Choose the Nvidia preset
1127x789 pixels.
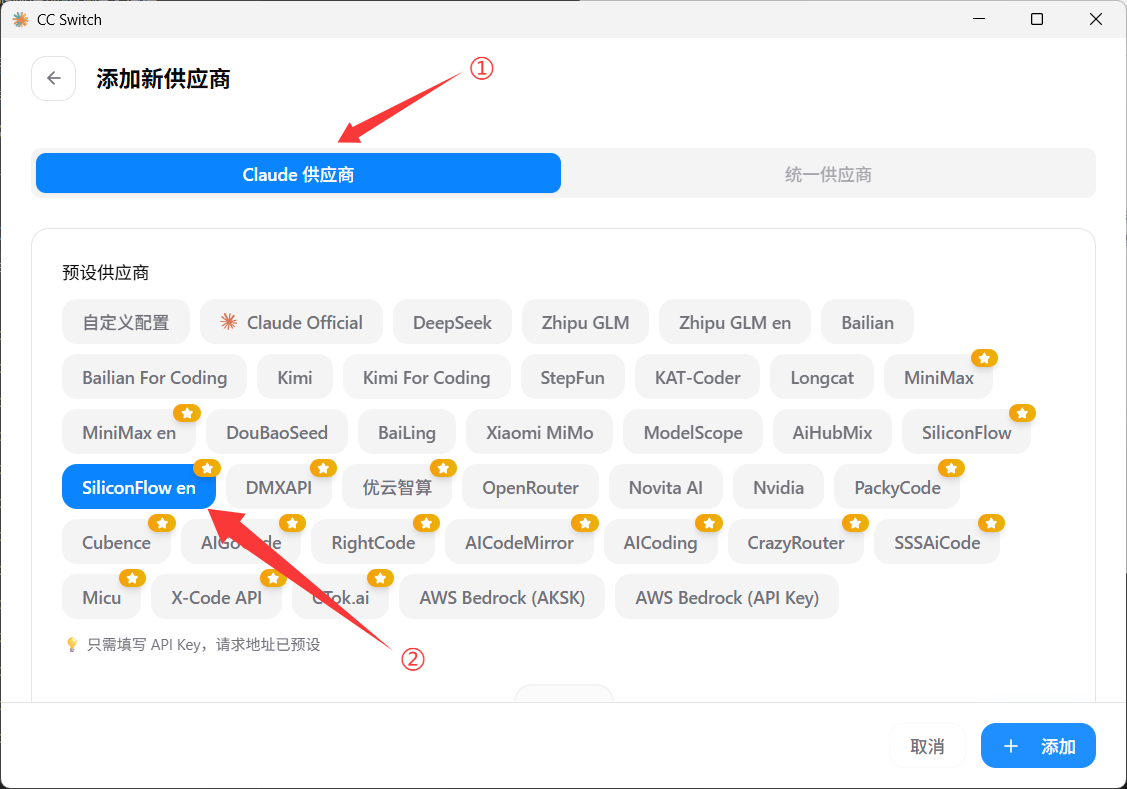pyautogui.click(x=778, y=487)
